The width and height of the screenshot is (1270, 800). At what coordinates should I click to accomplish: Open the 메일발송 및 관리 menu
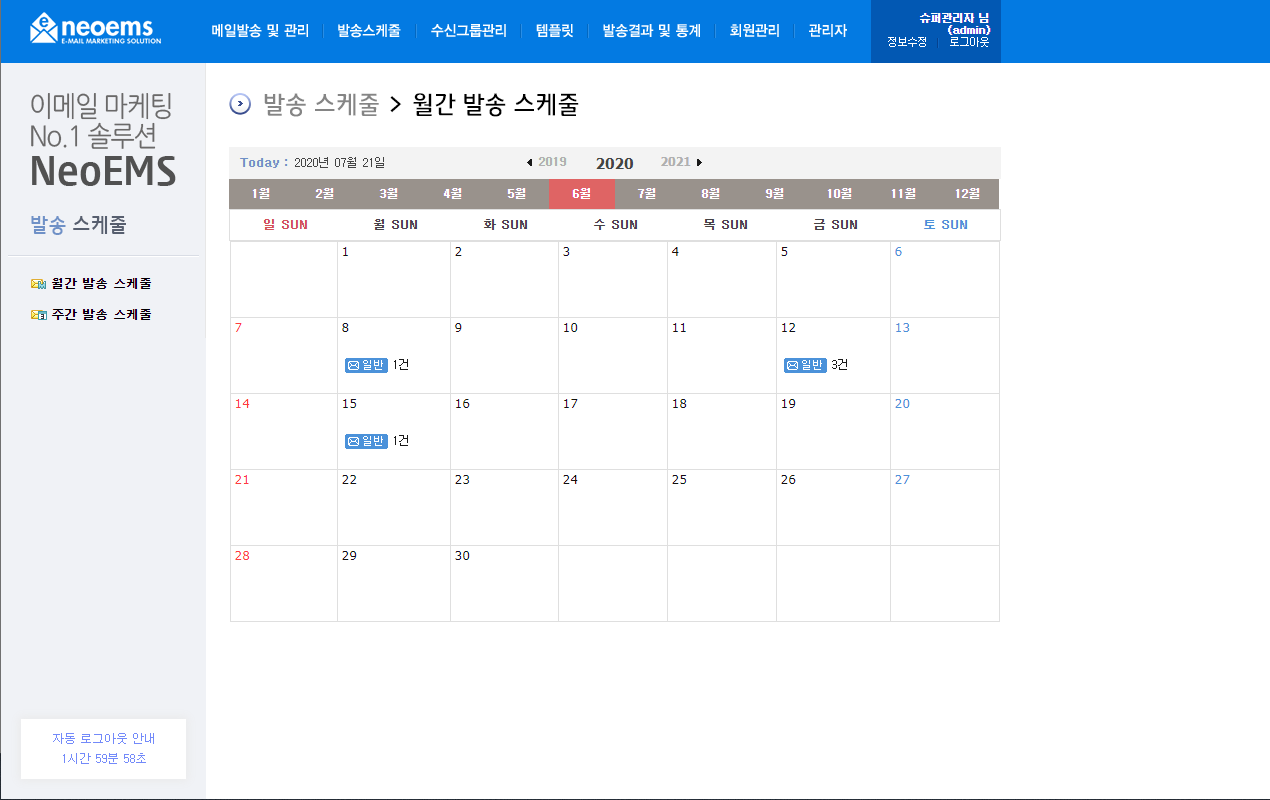(x=260, y=31)
